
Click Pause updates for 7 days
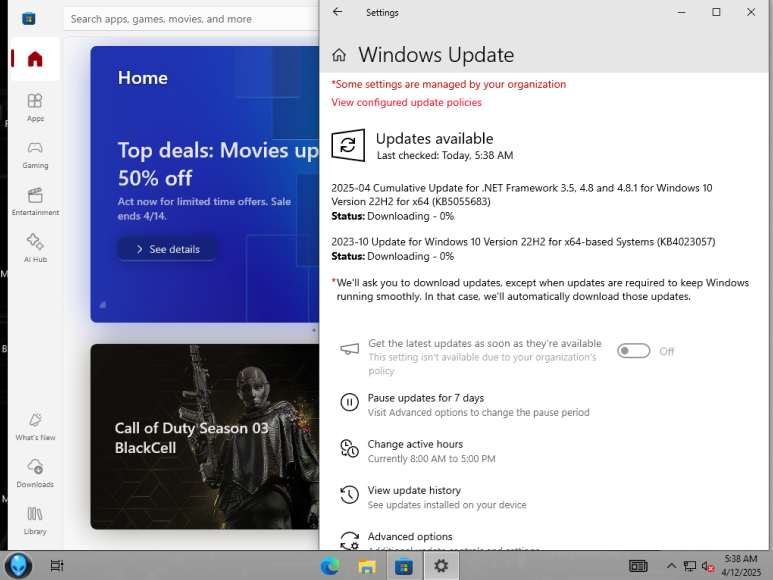coord(426,398)
